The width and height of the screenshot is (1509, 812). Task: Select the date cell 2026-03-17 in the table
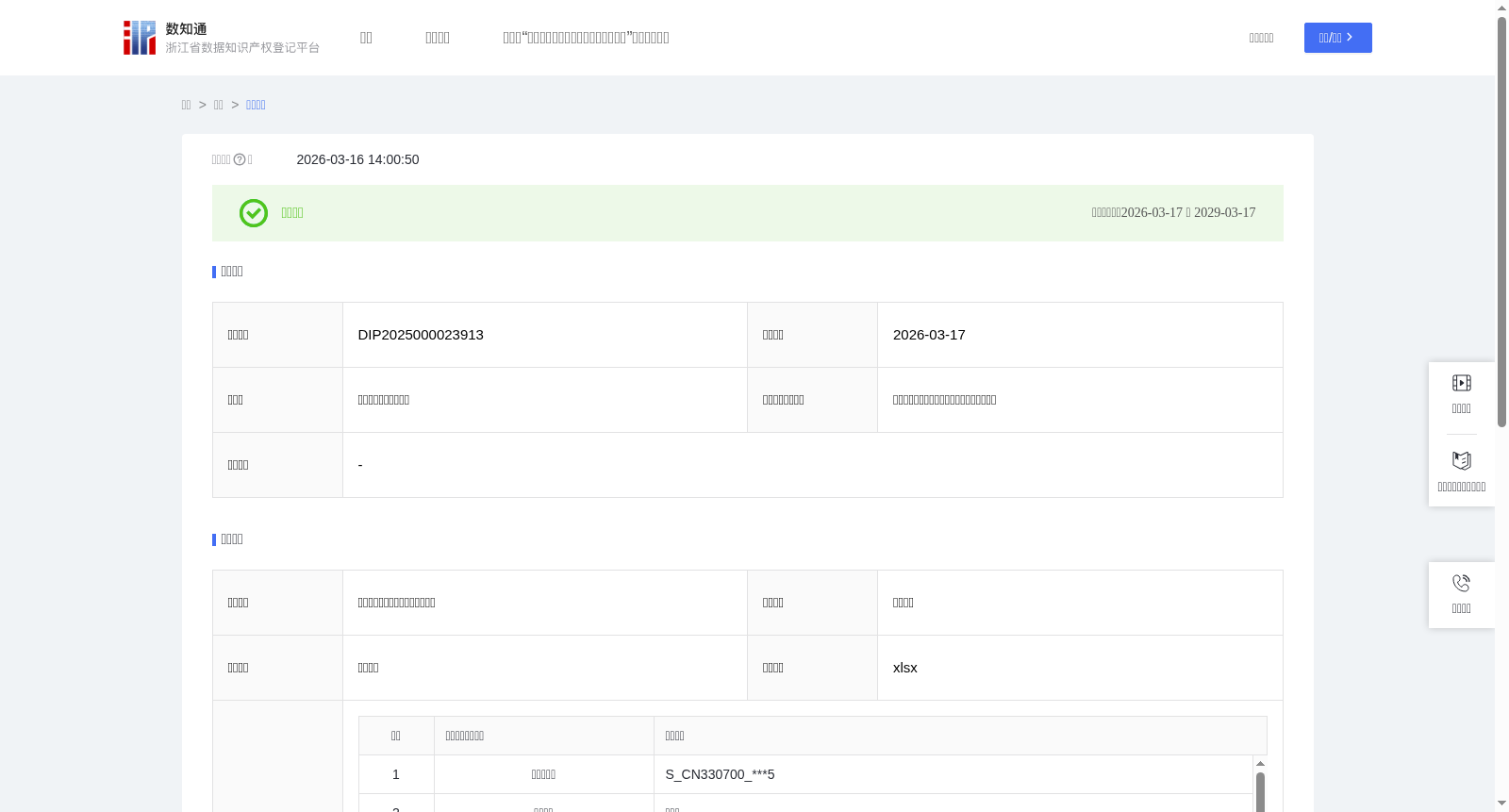[929, 335]
